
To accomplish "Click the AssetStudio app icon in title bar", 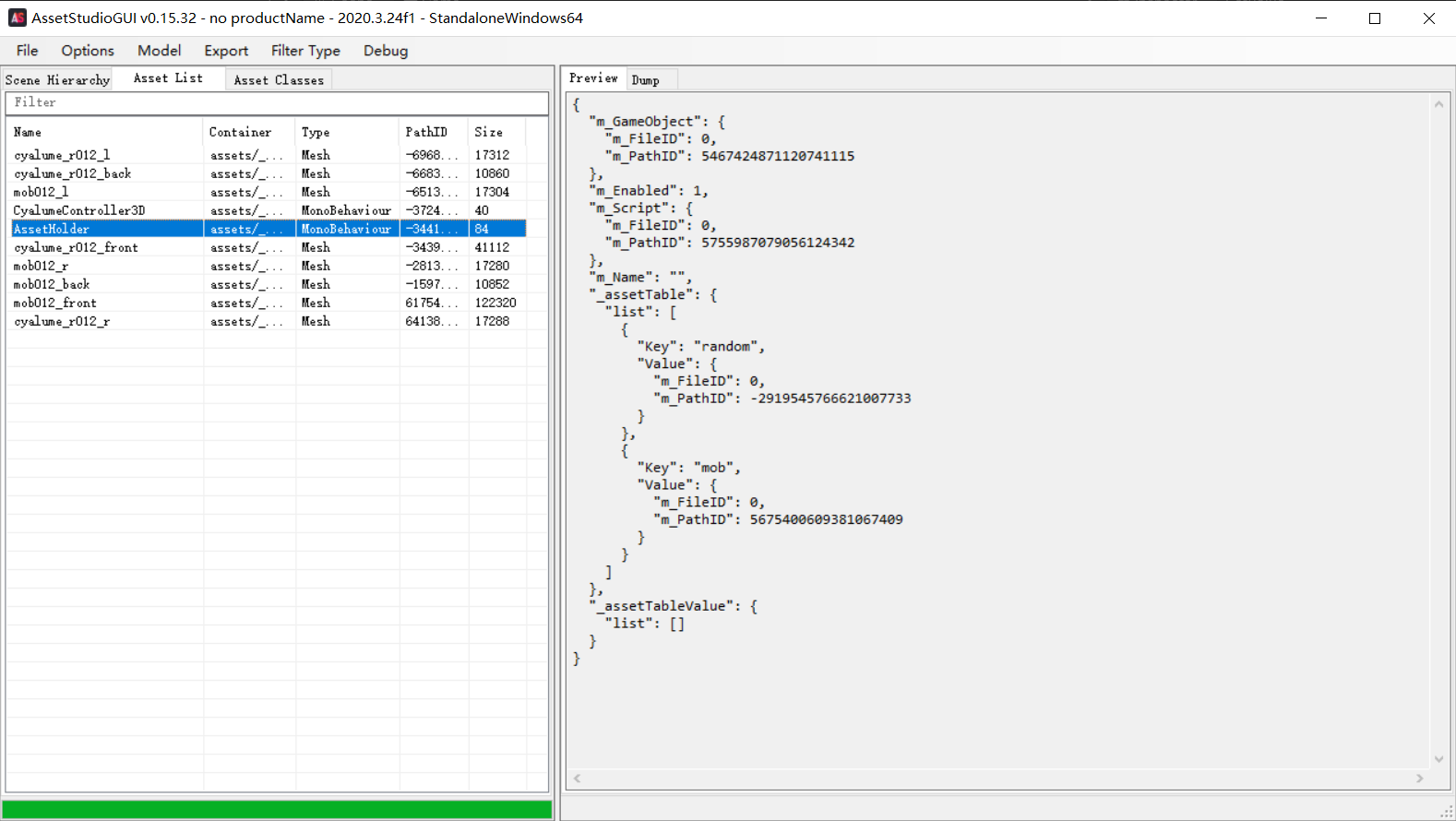I will [18, 18].
